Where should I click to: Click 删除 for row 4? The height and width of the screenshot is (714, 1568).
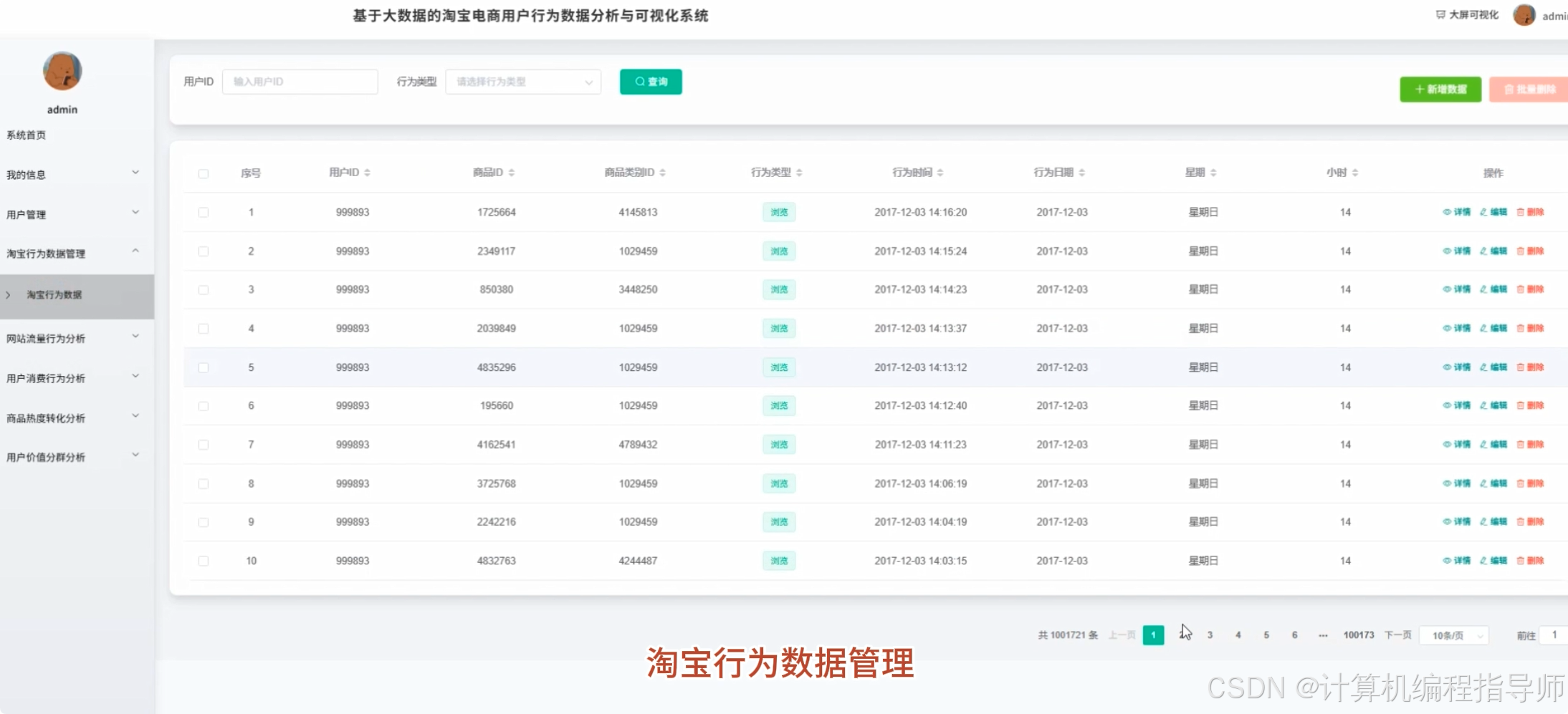tap(1530, 328)
